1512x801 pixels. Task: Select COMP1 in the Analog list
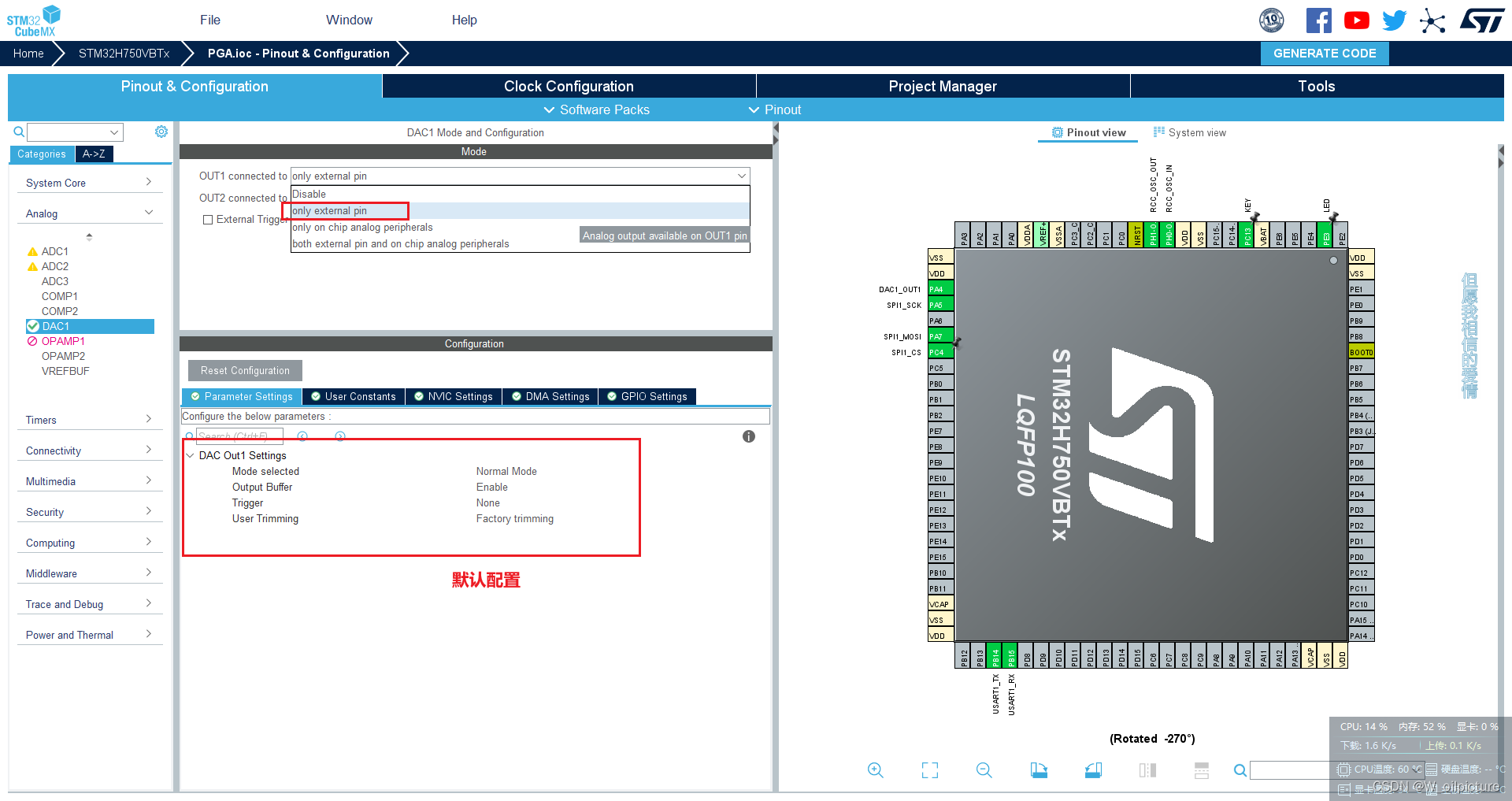point(60,296)
